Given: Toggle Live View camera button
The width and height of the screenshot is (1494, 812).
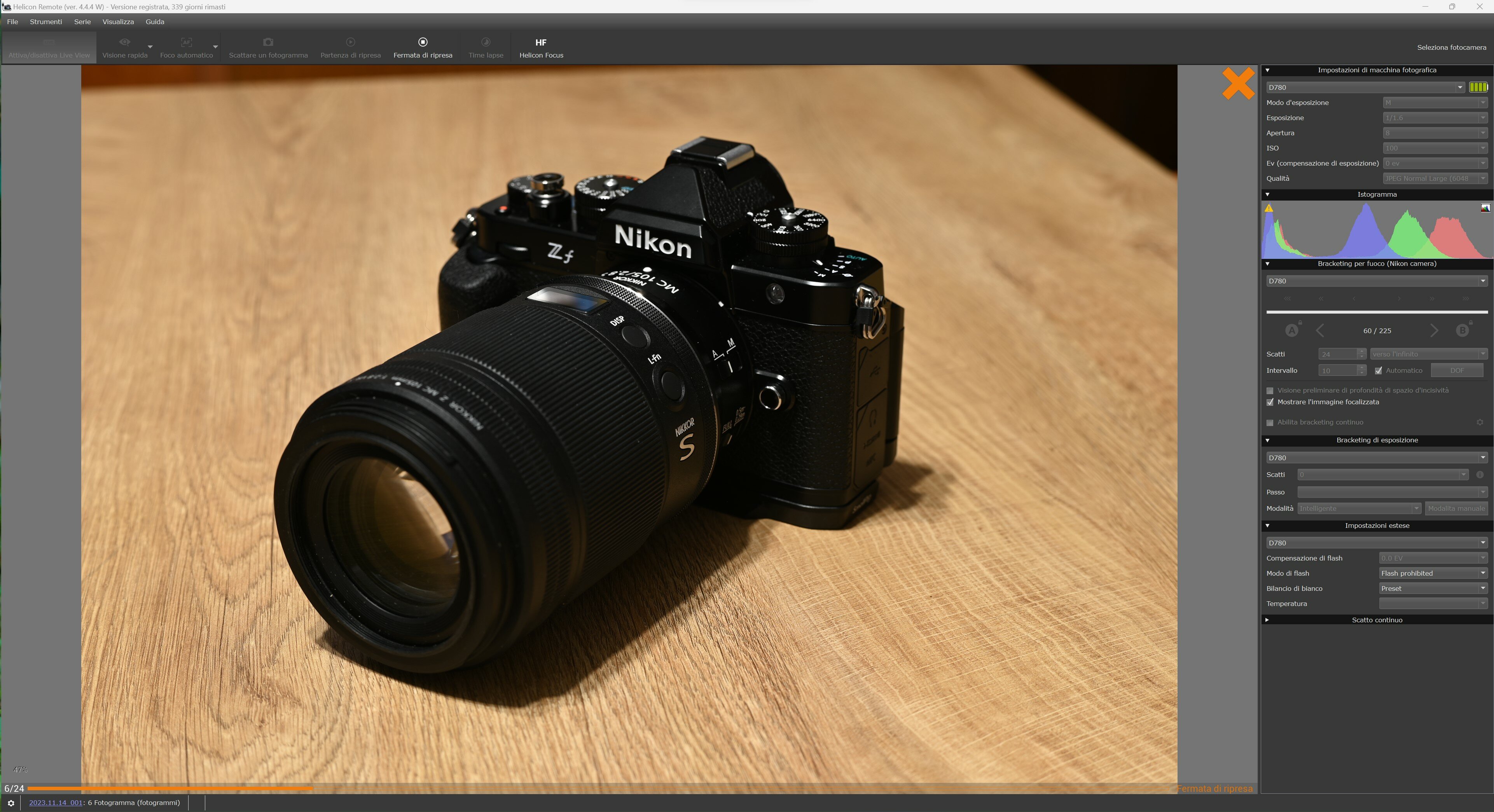Looking at the screenshot, I should point(49,47).
